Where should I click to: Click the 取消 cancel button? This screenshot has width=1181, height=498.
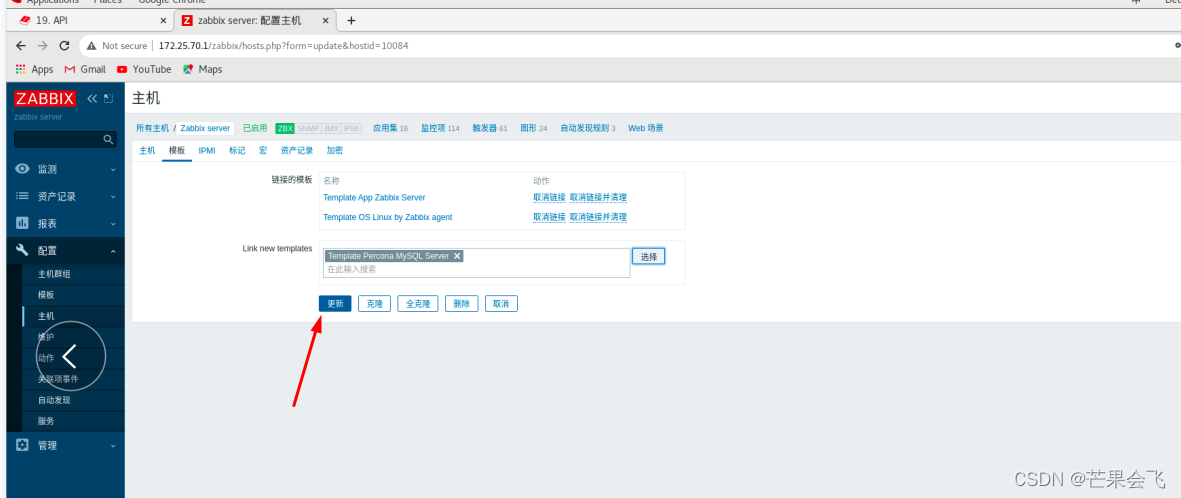pyautogui.click(x=502, y=304)
